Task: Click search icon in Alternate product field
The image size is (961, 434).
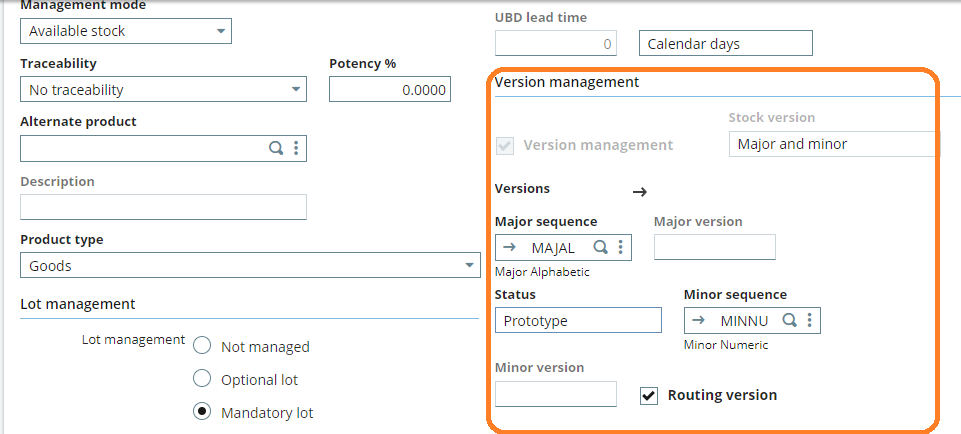Action: point(276,148)
